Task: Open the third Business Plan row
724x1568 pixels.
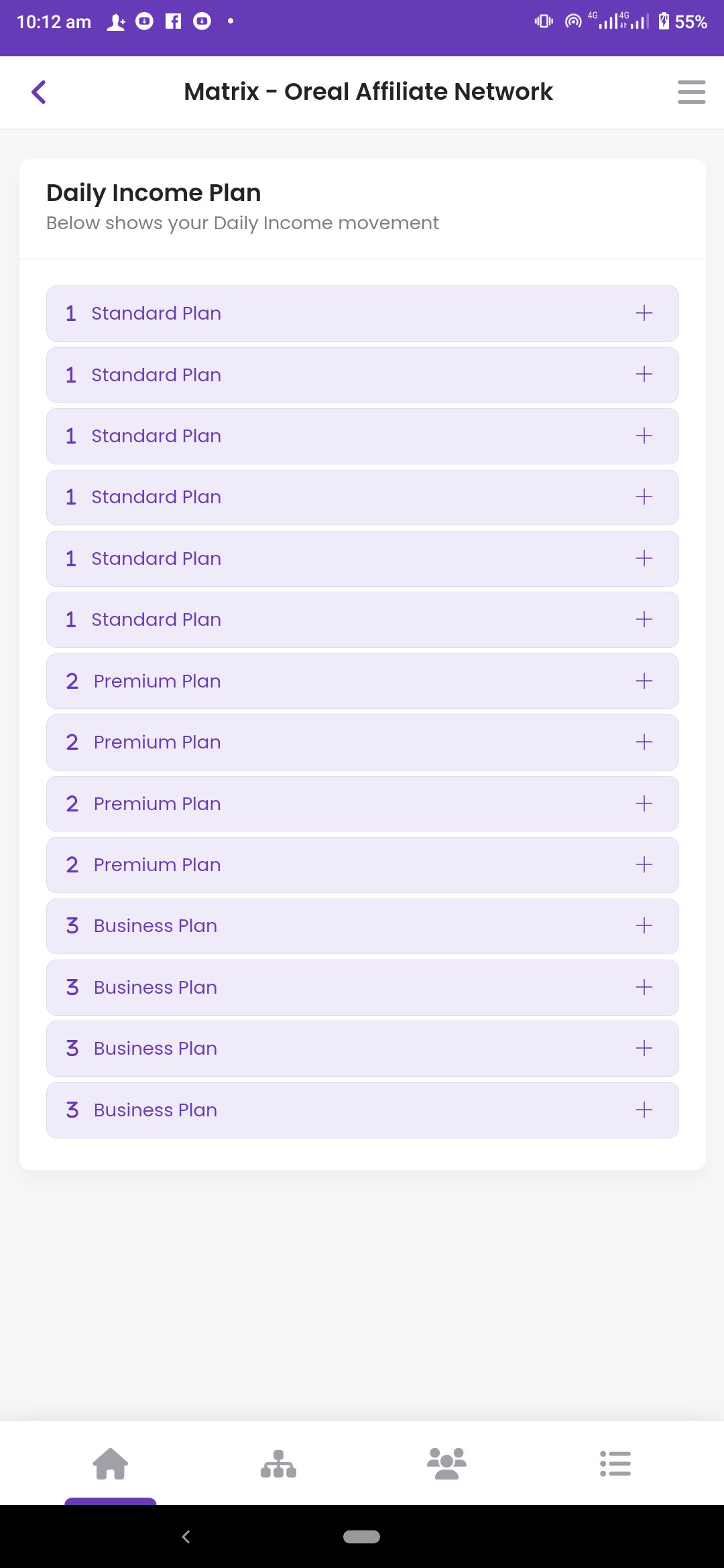Action: coord(362,1048)
